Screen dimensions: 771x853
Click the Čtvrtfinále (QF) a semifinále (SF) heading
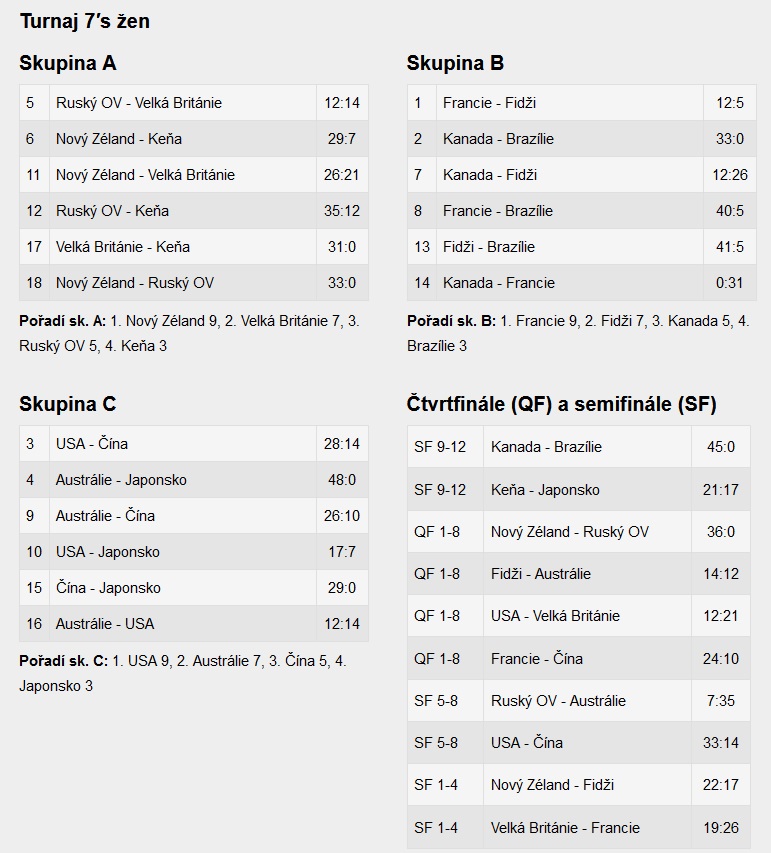coord(561,404)
